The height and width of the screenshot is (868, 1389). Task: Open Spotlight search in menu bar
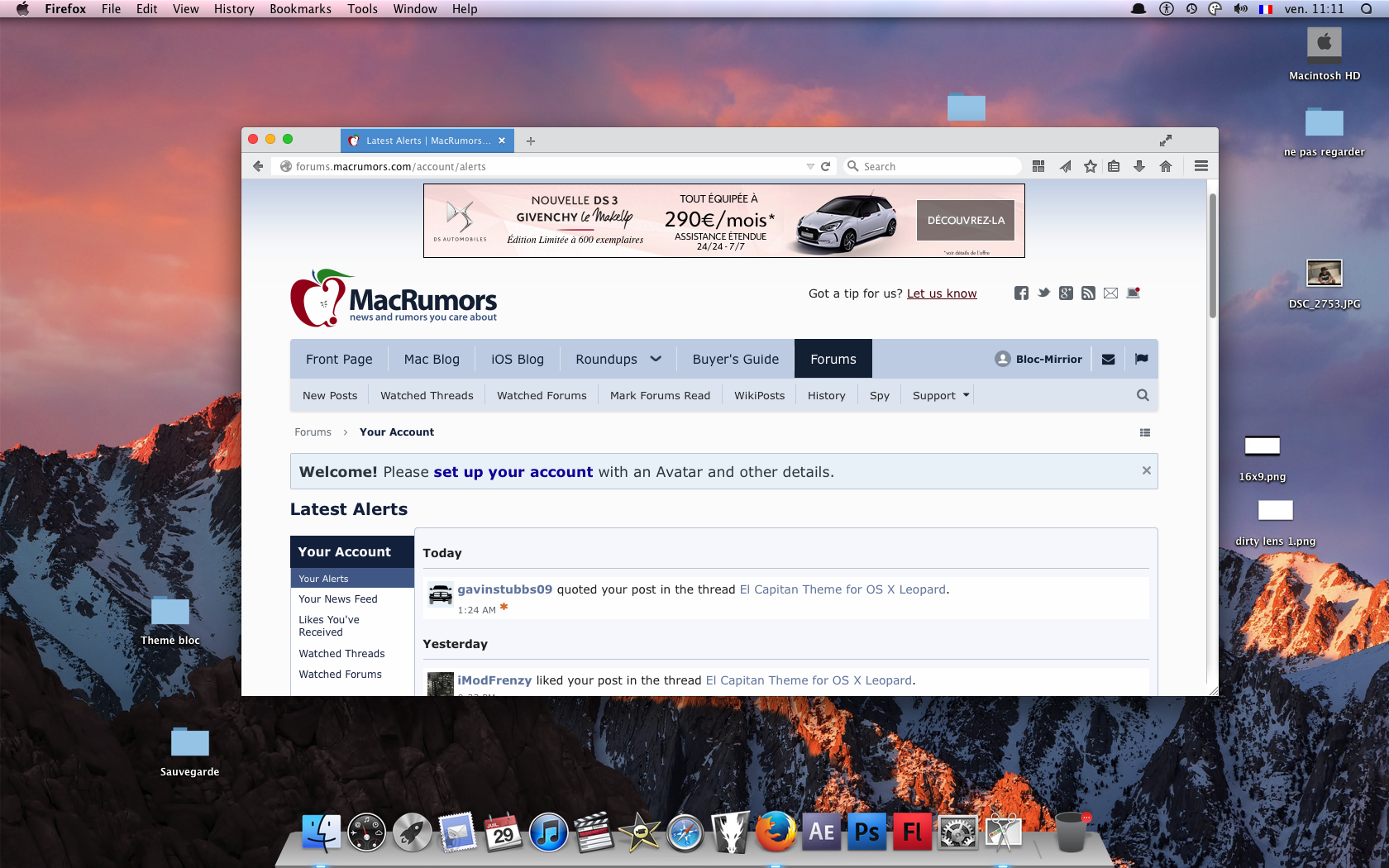(1367, 9)
